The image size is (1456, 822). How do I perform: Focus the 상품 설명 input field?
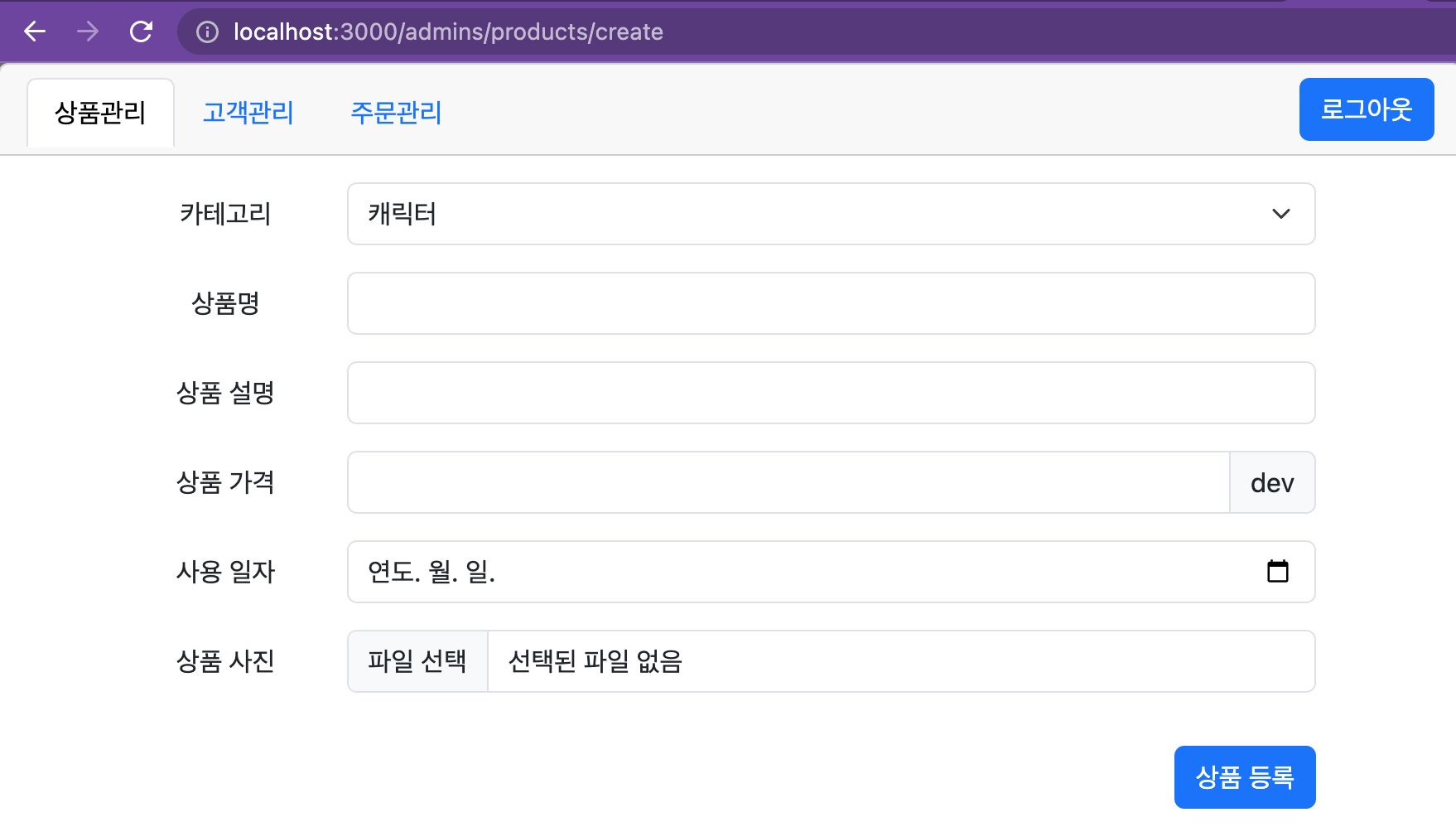(x=832, y=393)
